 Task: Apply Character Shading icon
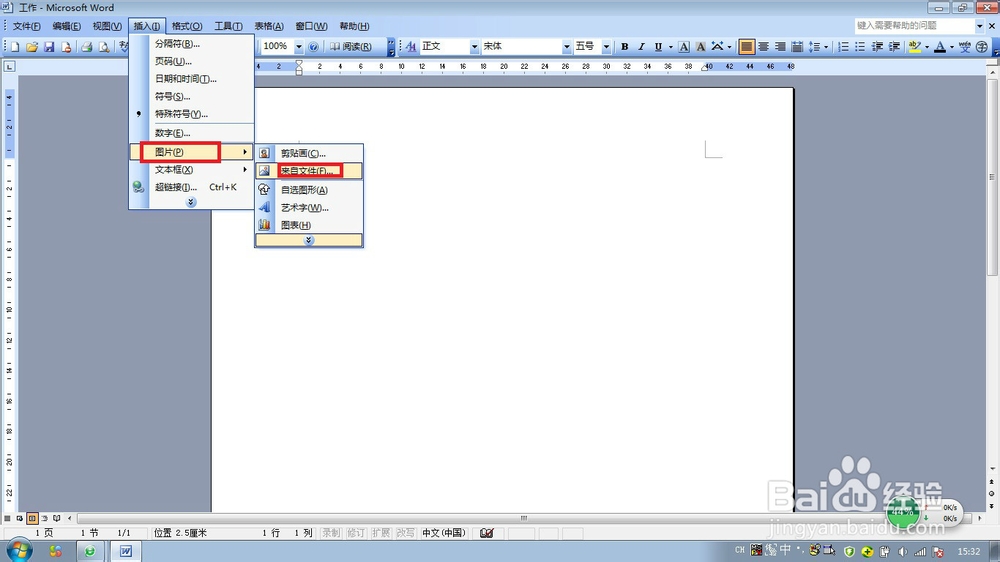tap(700, 47)
